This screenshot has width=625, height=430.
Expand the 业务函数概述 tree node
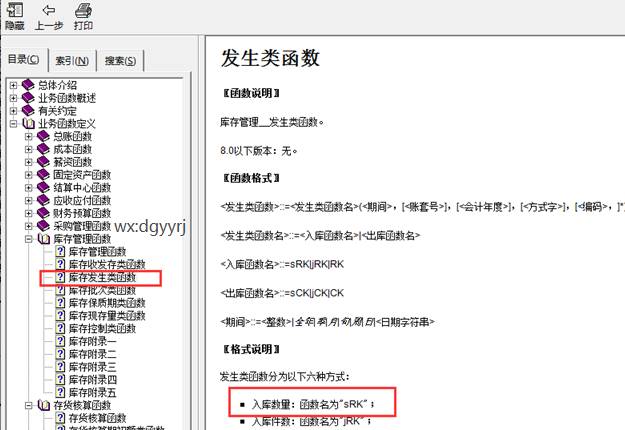(x=13, y=98)
